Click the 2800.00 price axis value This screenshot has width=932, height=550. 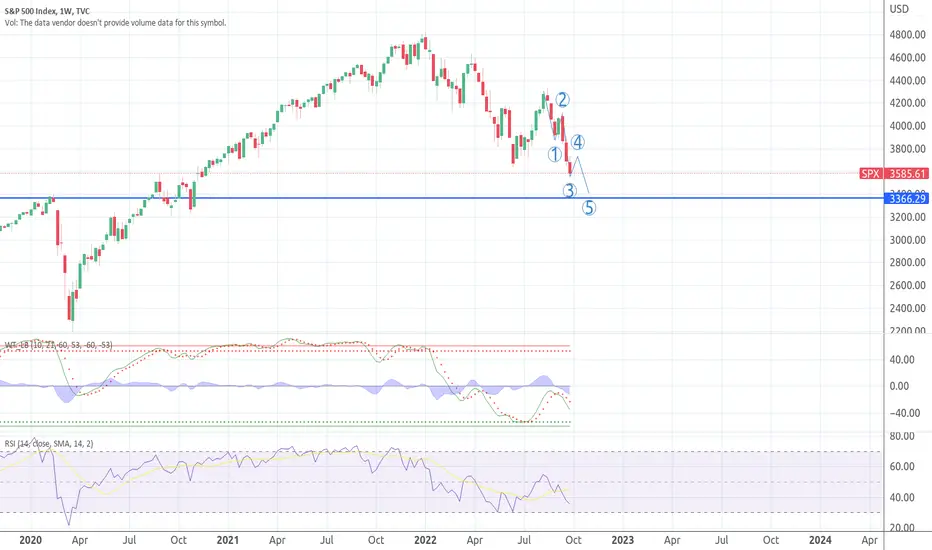[x=907, y=262]
